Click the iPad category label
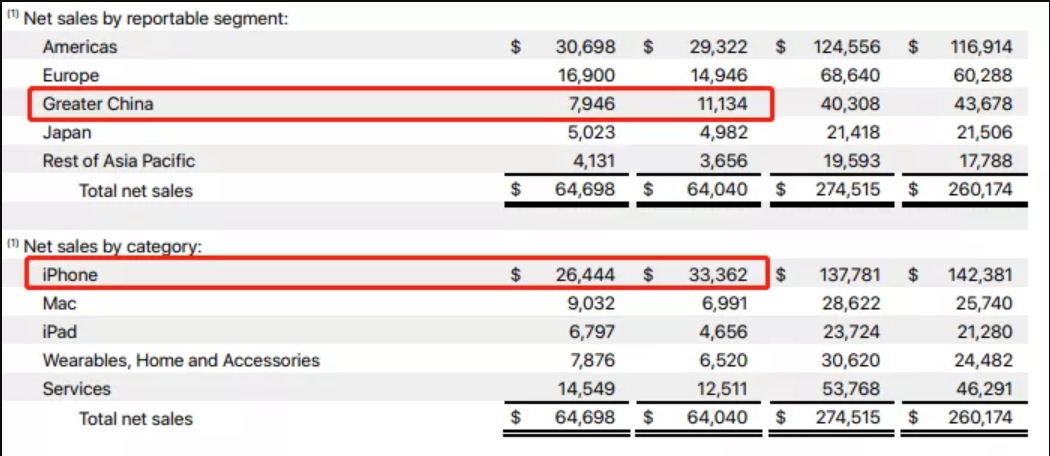Screen dimensions: 1050x456 click(60, 331)
